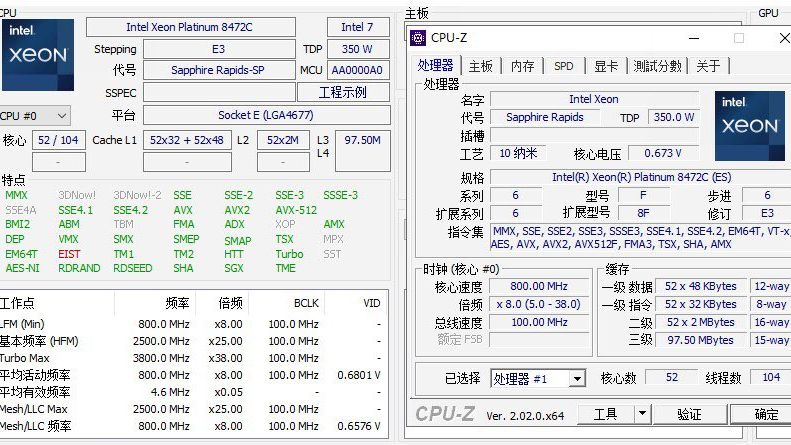791x445 pixels.
Task: Click the Intel Xeon 名字 field in CPU-Z
Action: click(x=594, y=99)
